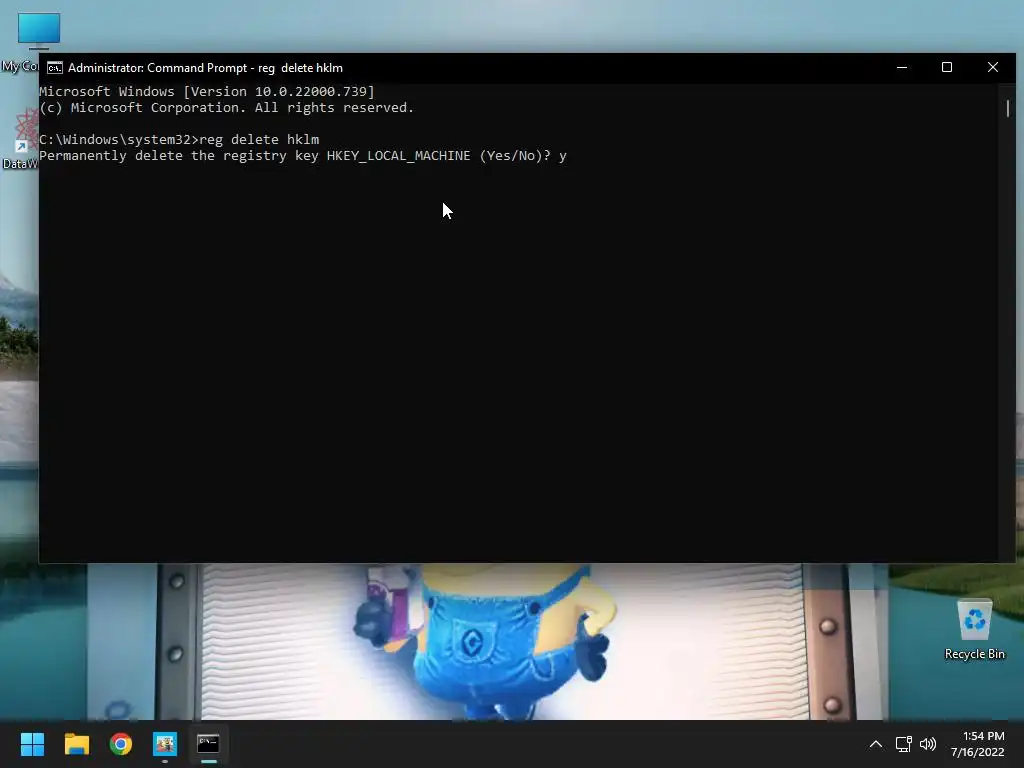Open the Windows Start menu

(x=32, y=744)
